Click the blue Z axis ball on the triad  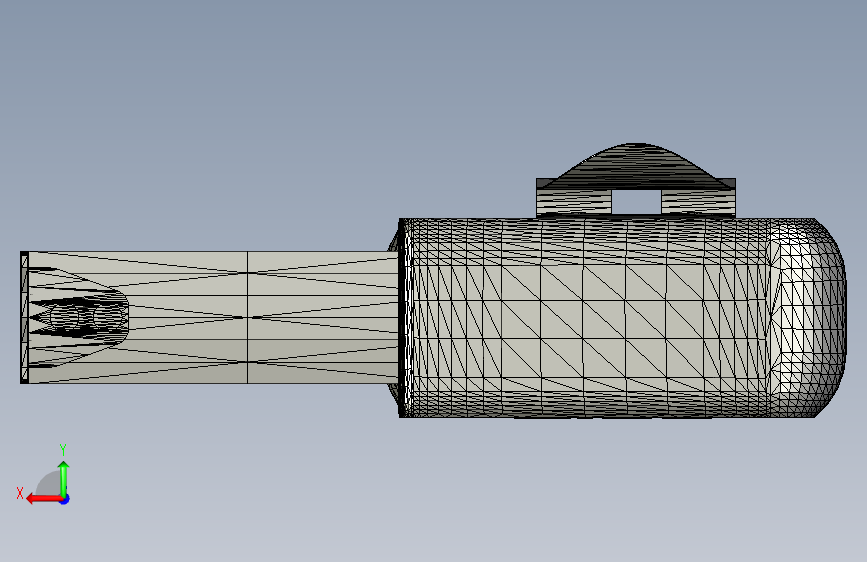65,499
